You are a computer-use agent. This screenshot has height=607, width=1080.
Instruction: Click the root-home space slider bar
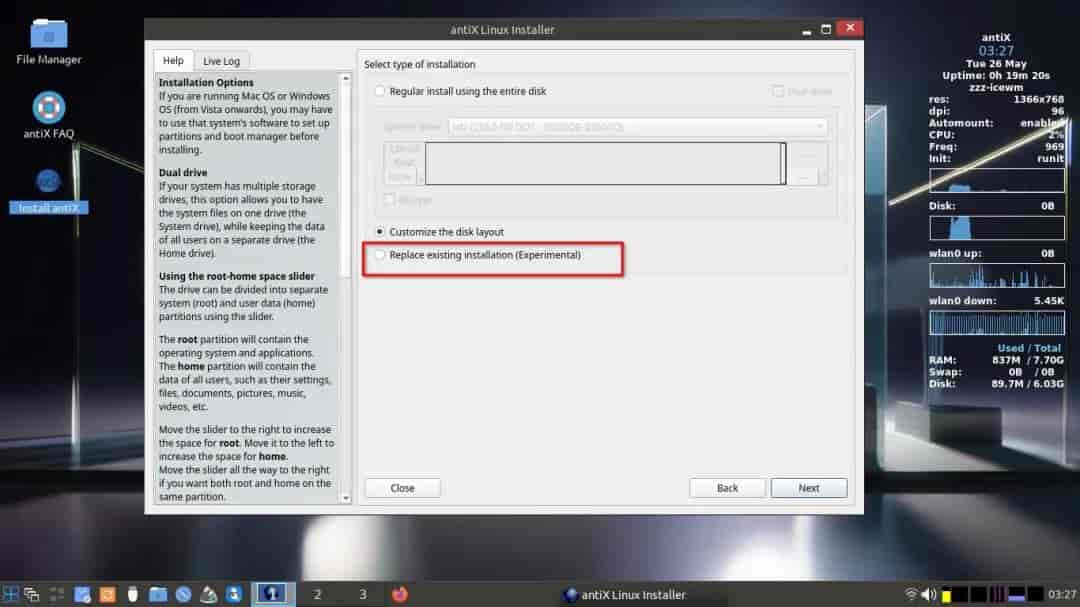605,163
